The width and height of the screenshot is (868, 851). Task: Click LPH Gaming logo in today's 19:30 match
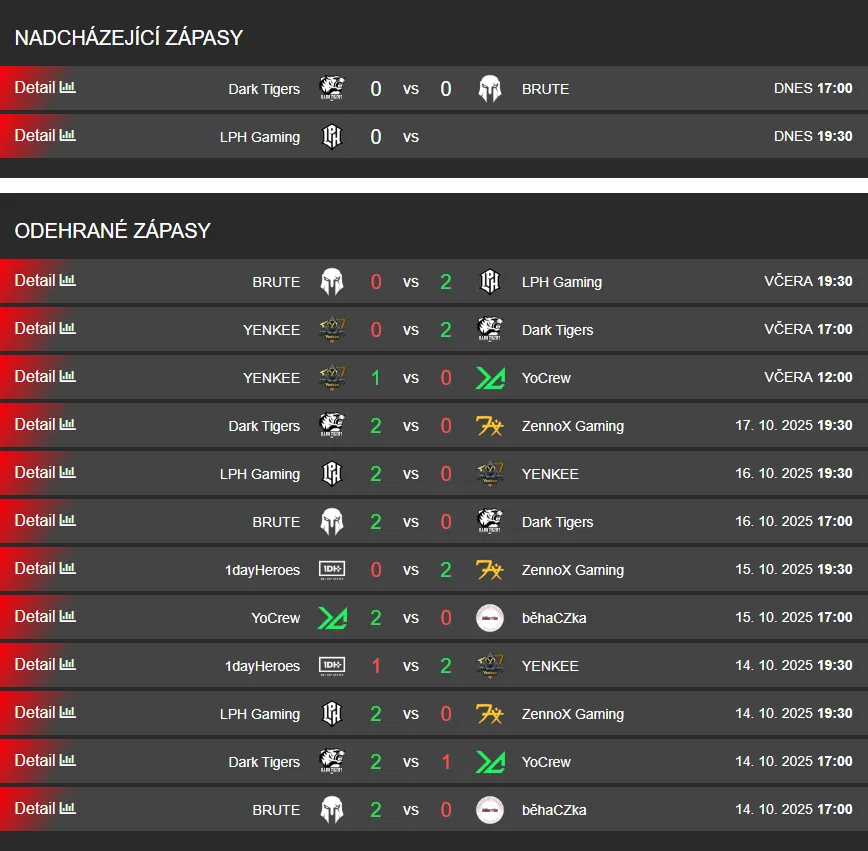(x=332, y=137)
